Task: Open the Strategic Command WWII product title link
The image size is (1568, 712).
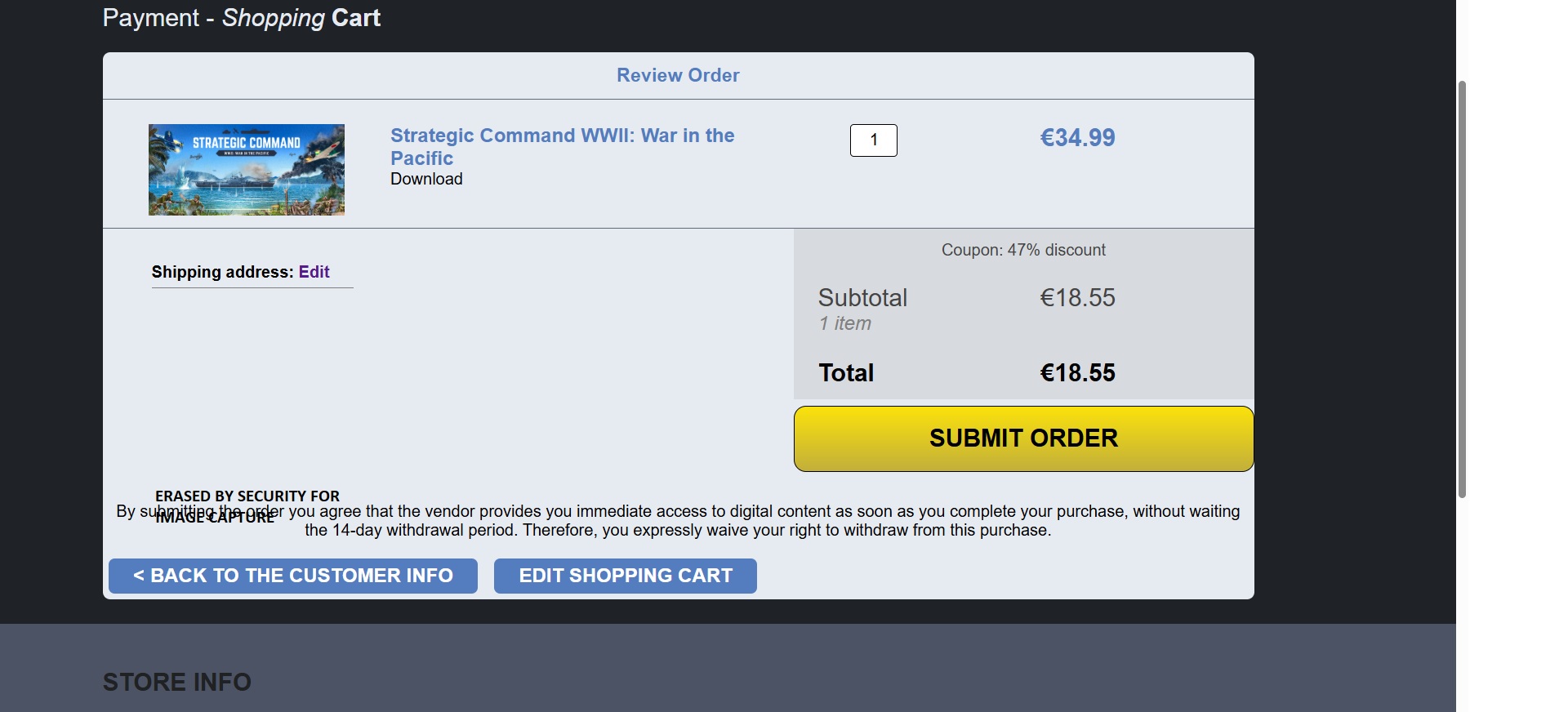Action: point(562,147)
